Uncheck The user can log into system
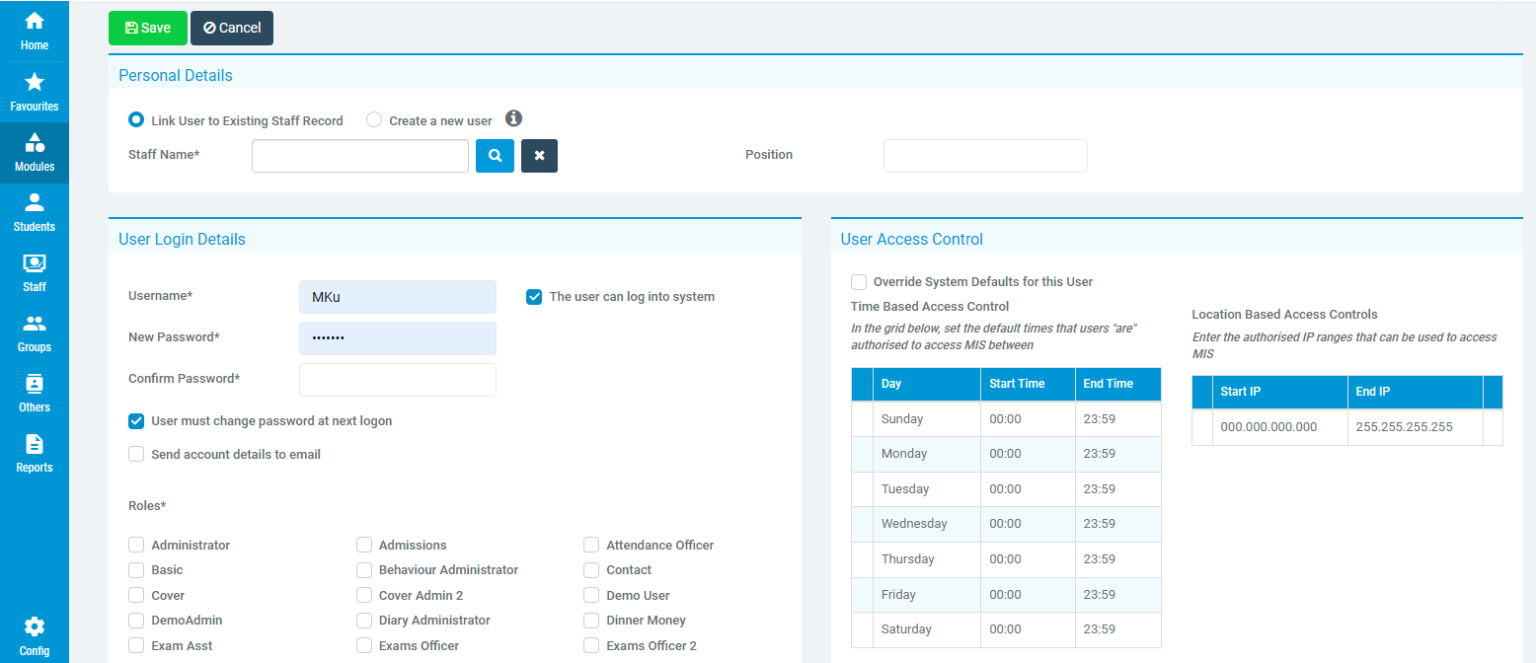This screenshot has width=1536, height=663. coord(533,296)
